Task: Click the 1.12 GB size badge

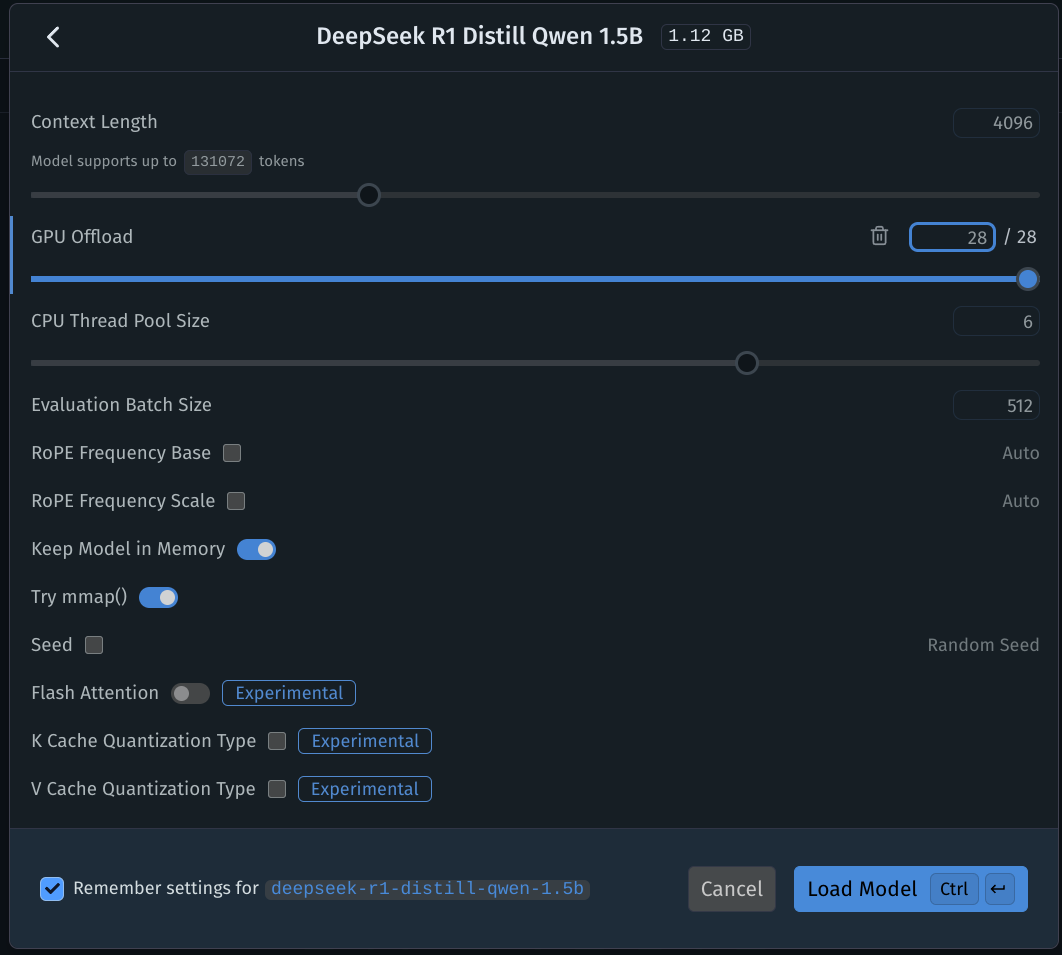Action: tap(706, 36)
